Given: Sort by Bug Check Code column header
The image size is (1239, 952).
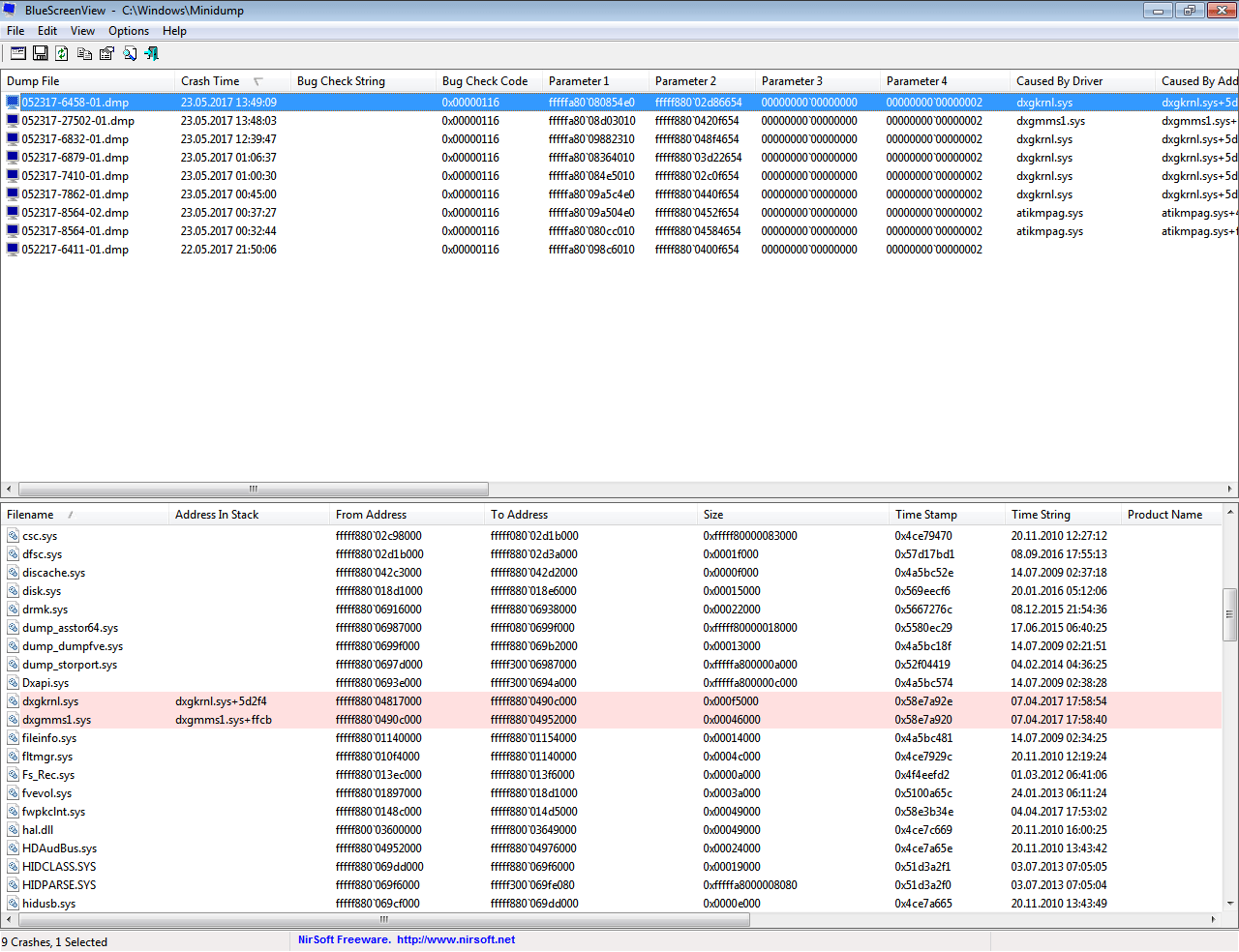Looking at the screenshot, I should point(489,81).
